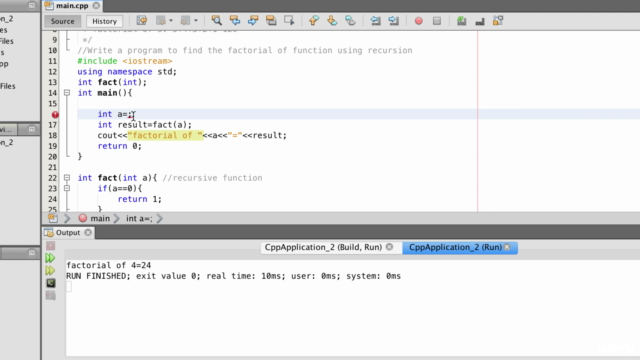This screenshot has width=640, height=360.
Task: Close the main.cpp tab
Action: coord(96,6)
